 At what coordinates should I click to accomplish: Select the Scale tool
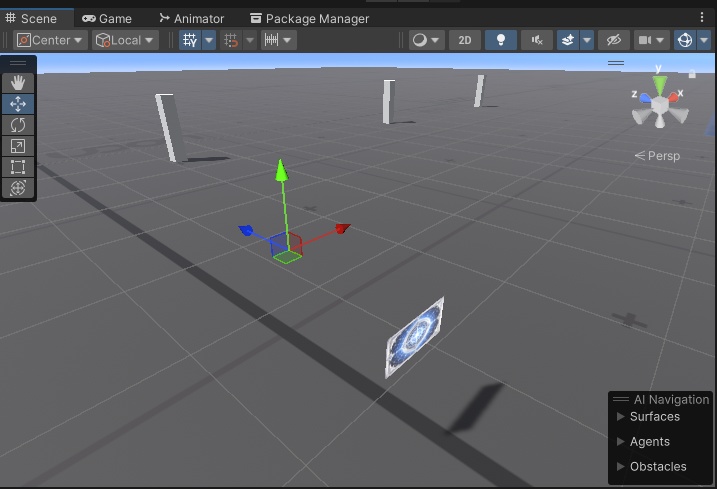(x=18, y=146)
